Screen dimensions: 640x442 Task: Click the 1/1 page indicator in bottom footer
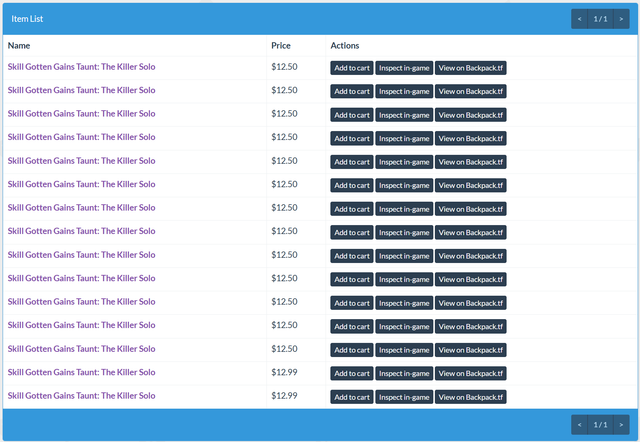pyautogui.click(x=600, y=425)
